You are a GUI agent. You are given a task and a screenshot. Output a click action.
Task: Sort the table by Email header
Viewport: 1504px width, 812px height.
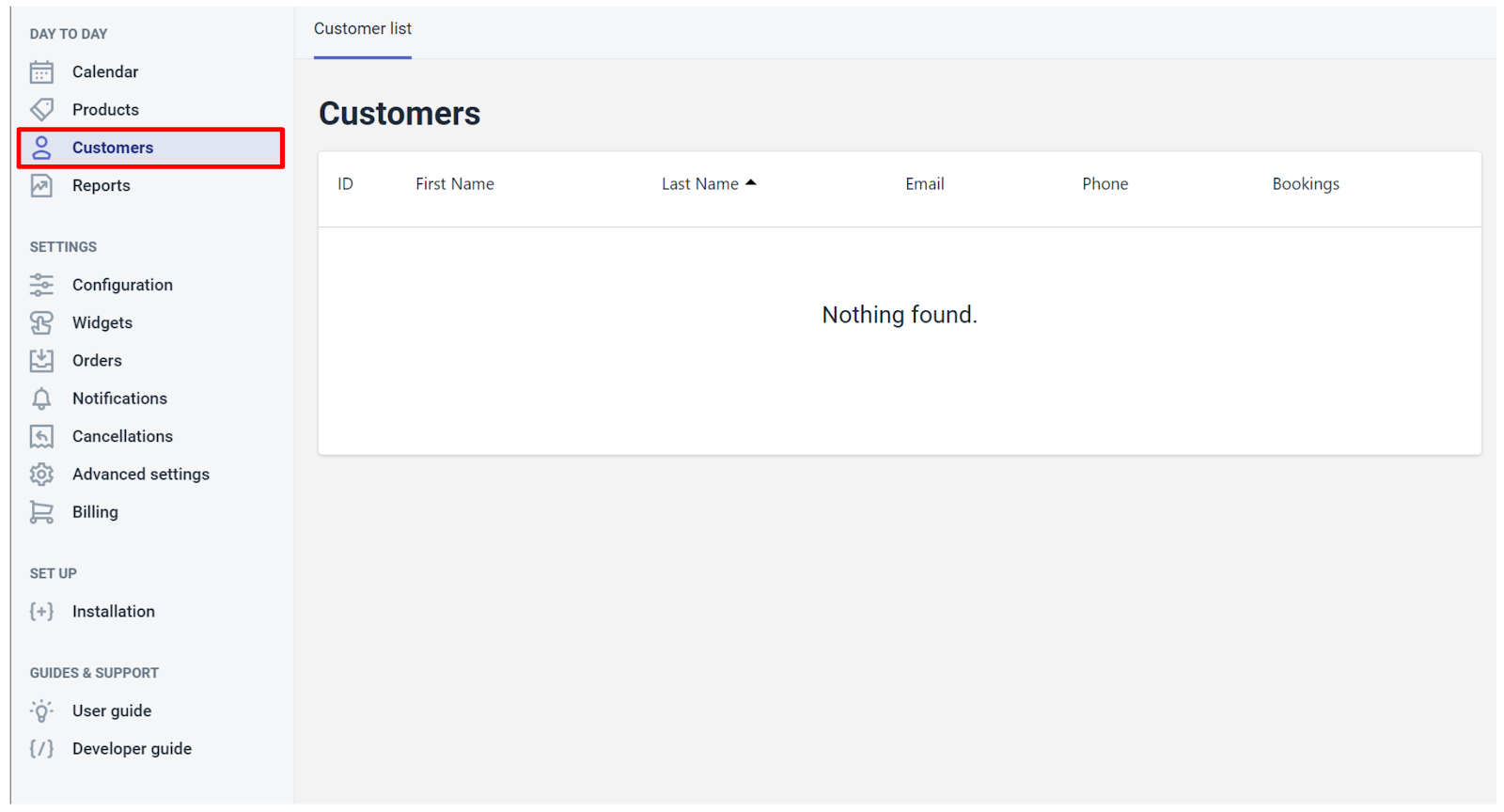click(x=924, y=184)
